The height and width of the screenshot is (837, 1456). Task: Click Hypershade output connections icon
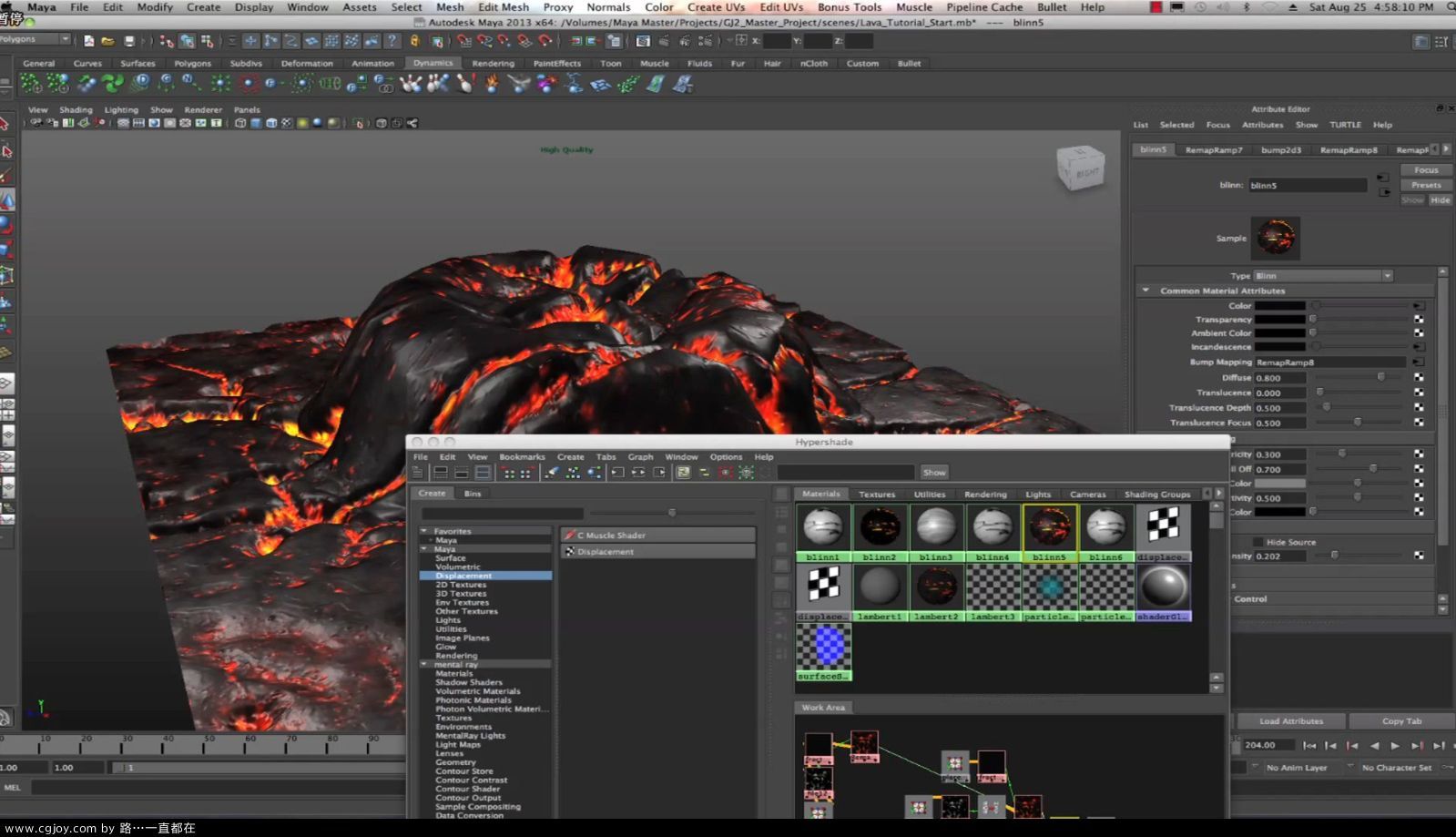tap(659, 473)
